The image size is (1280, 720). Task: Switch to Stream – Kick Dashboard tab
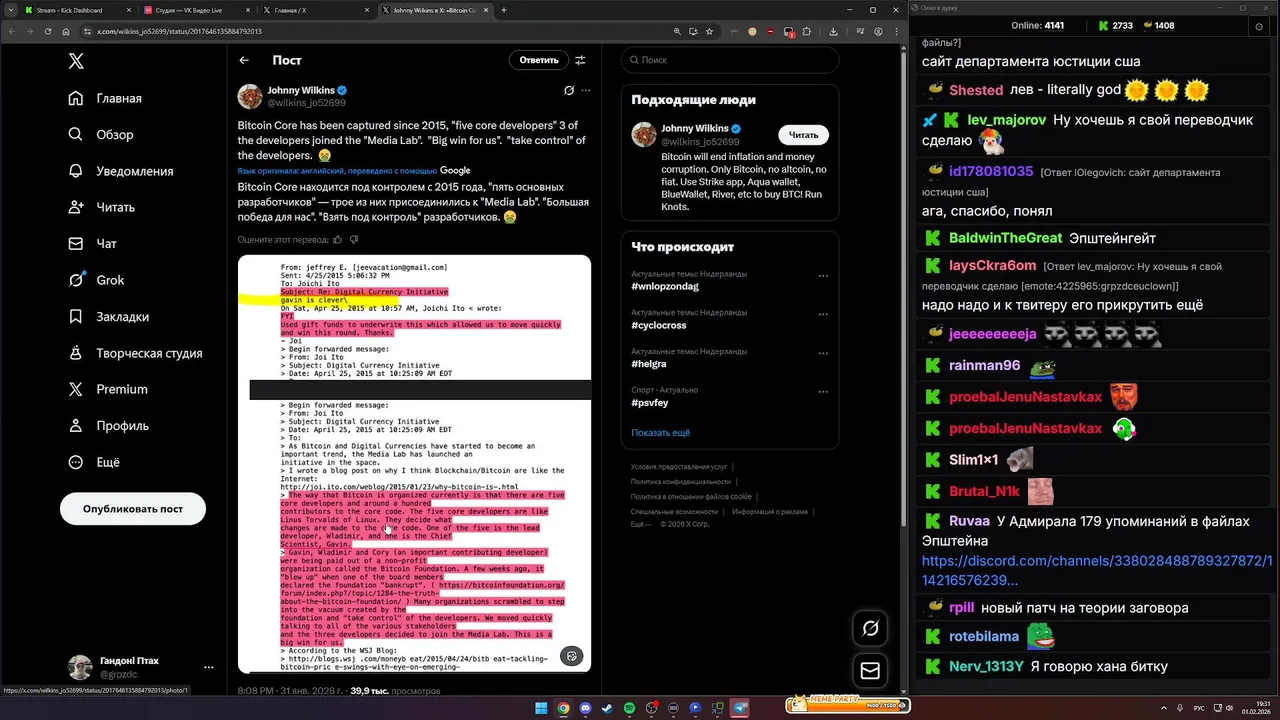click(78, 10)
